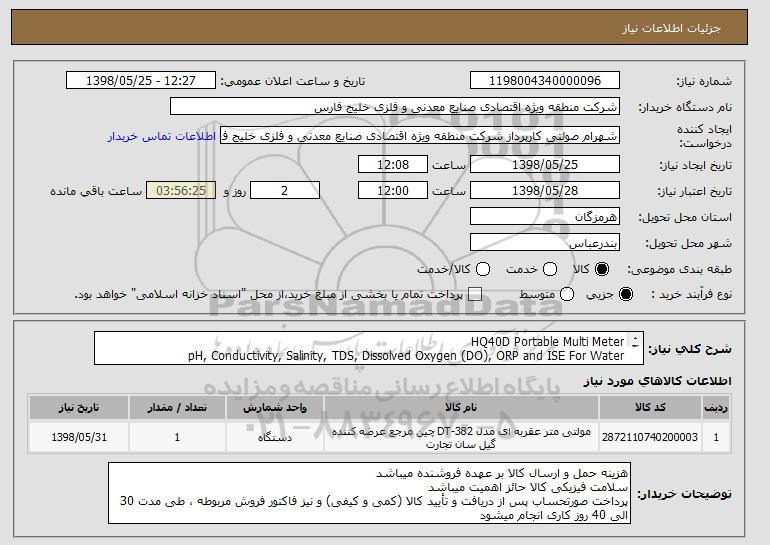Viewport: 770px width, 545px height.
Task: Click the شرح کلی نیاز label
Action: click(x=690, y=349)
